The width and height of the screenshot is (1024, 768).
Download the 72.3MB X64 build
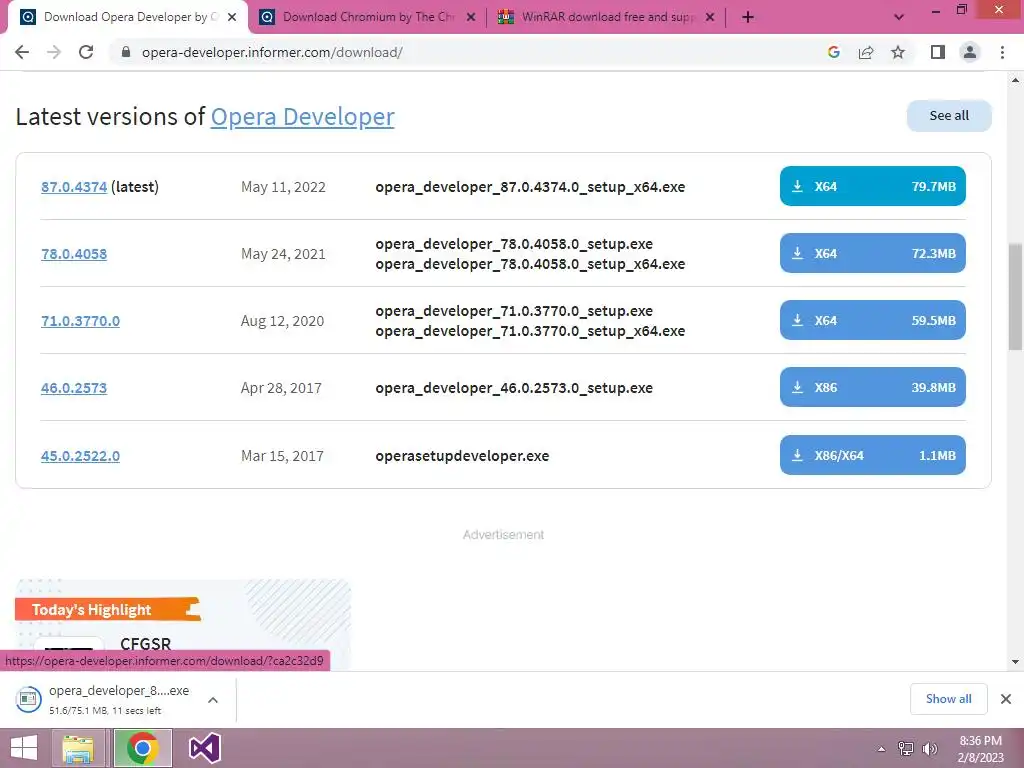coord(872,253)
